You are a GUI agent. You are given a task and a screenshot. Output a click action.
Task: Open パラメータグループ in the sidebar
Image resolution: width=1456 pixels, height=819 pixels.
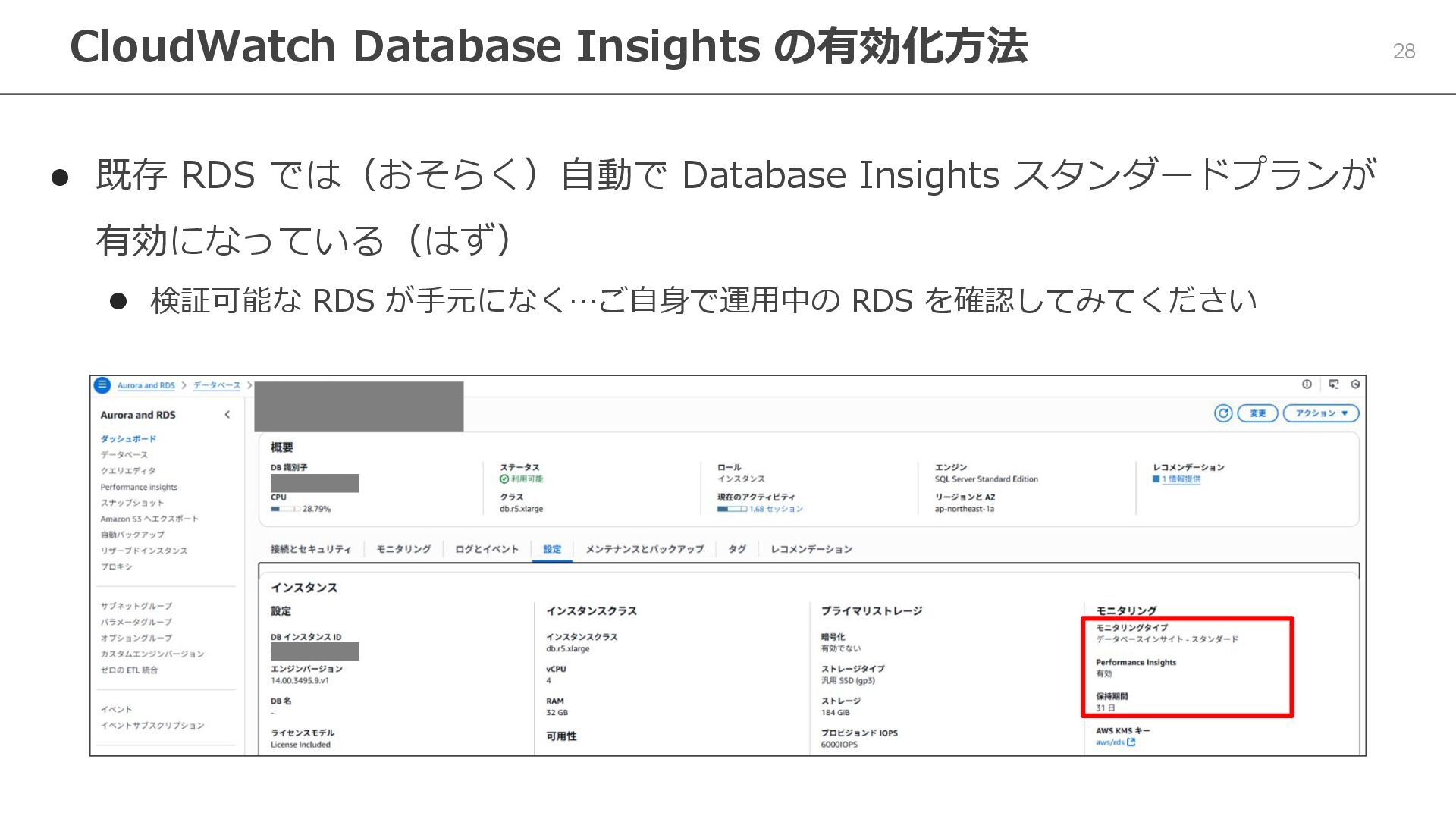pos(136,622)
